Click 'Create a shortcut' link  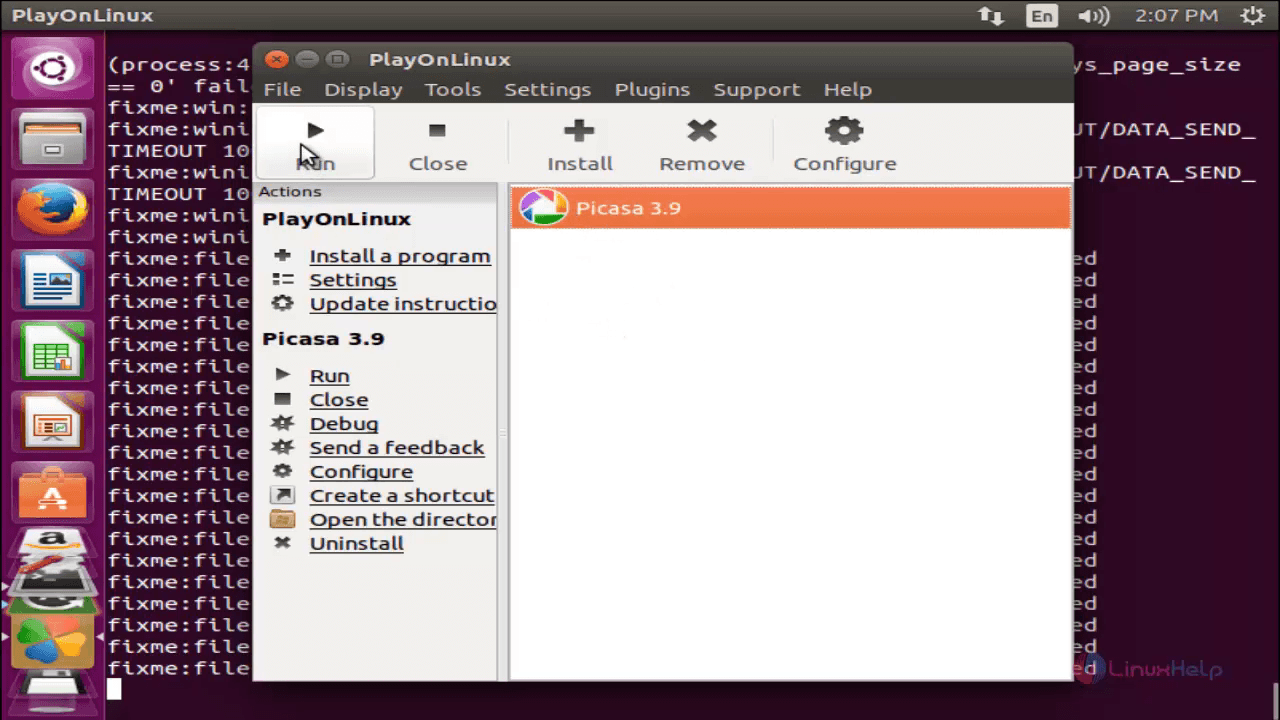tap(402, 496)
